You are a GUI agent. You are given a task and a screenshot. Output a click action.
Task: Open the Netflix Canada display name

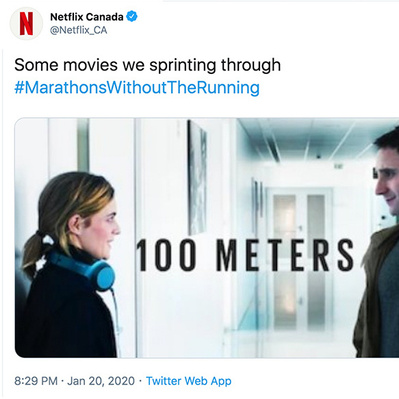point(87,17)
